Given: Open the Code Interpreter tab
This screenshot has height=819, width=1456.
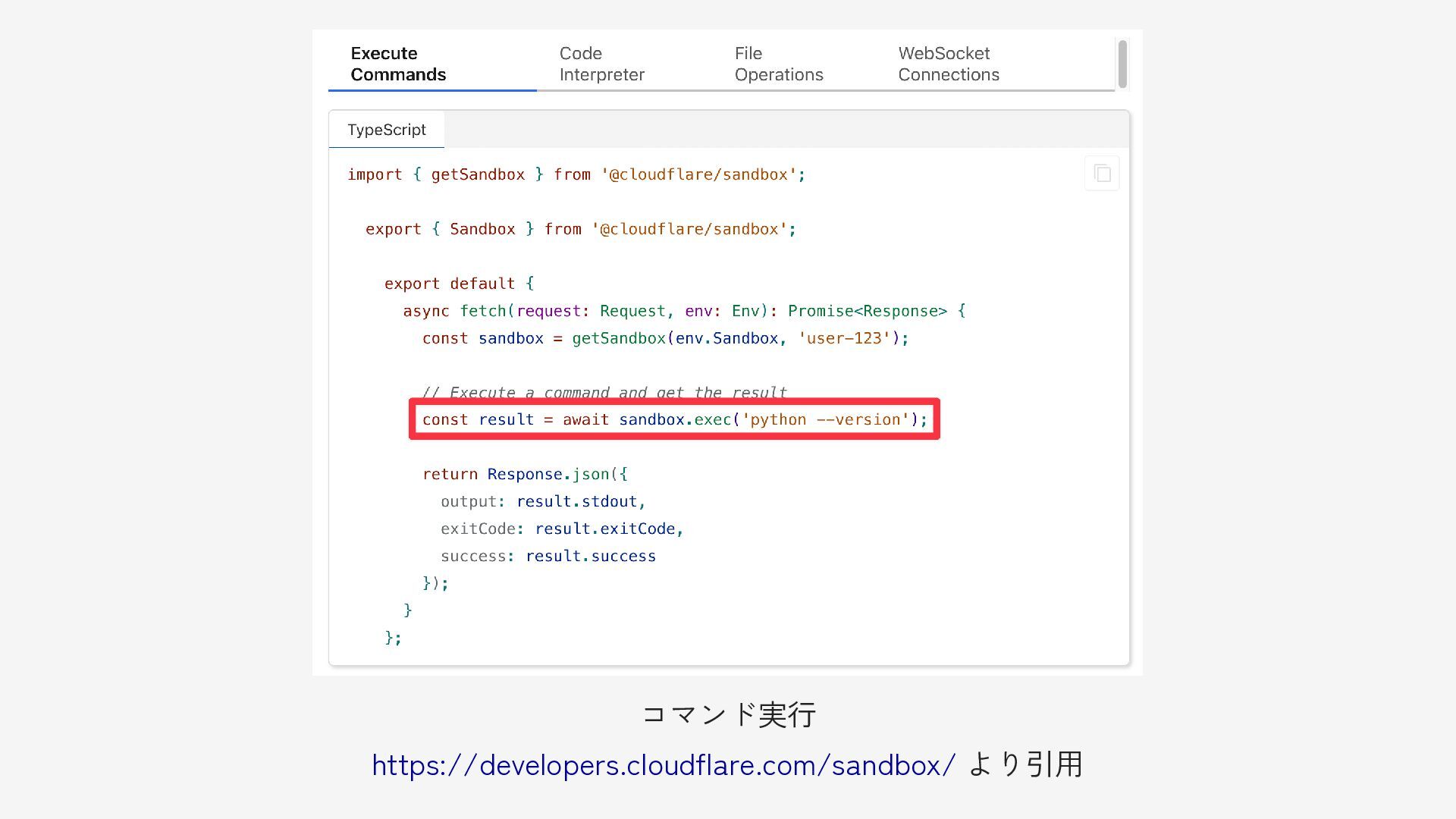Looking at the screenshot, I should 601,64.
